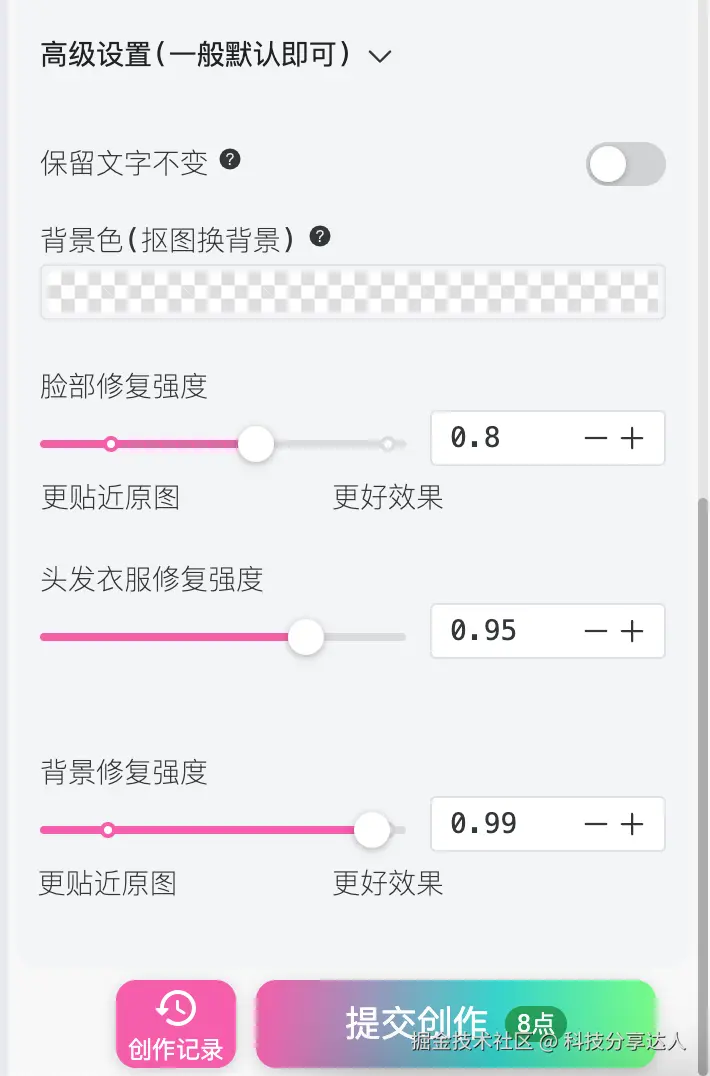Image resolution: width=710 pixels, height=1076 pixels.
Task: Click the help icon beside 背景色(抠图换背景)
Action: [x=318, y=237]
